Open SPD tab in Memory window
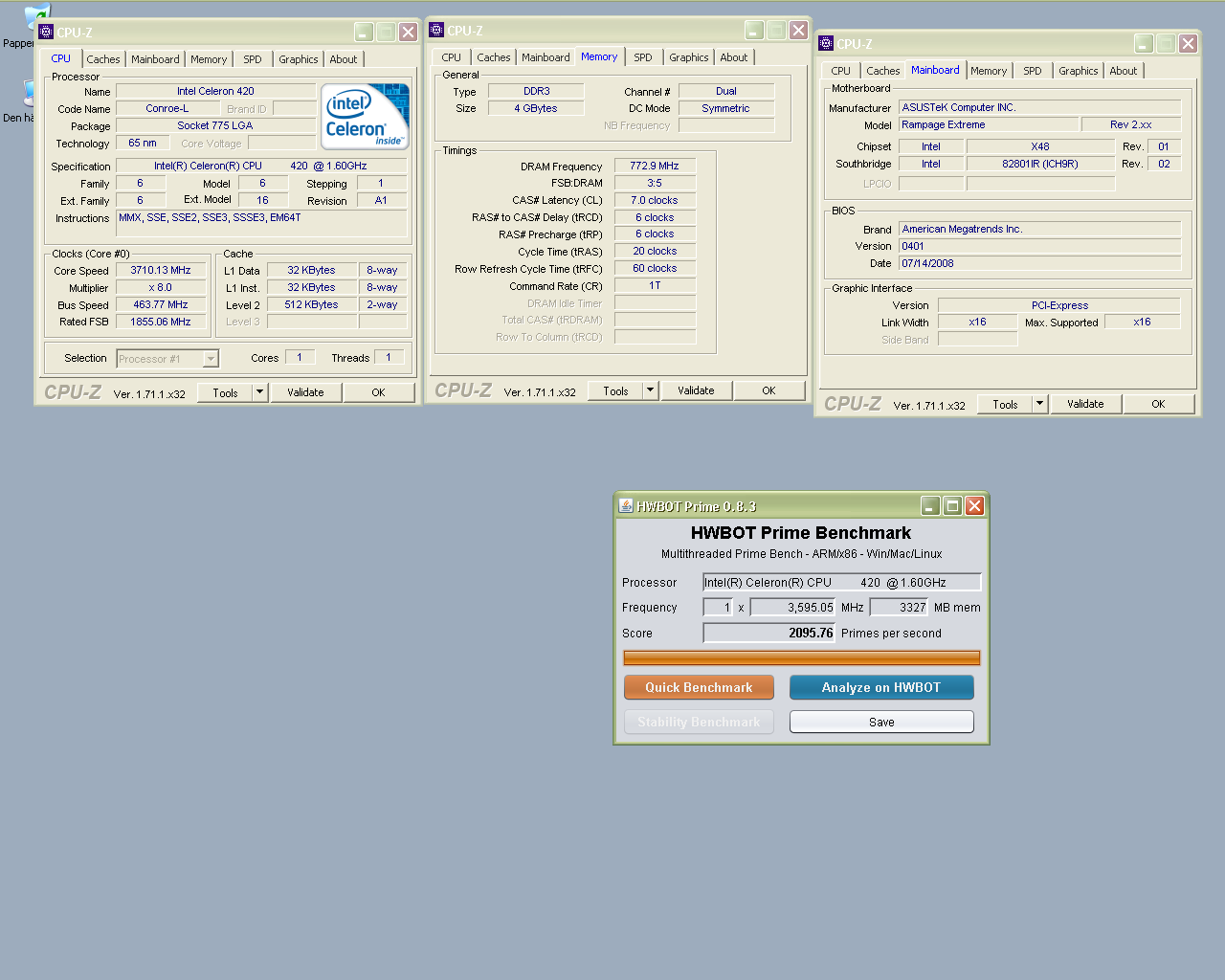The image size is (1225, 980). [643, 57]
